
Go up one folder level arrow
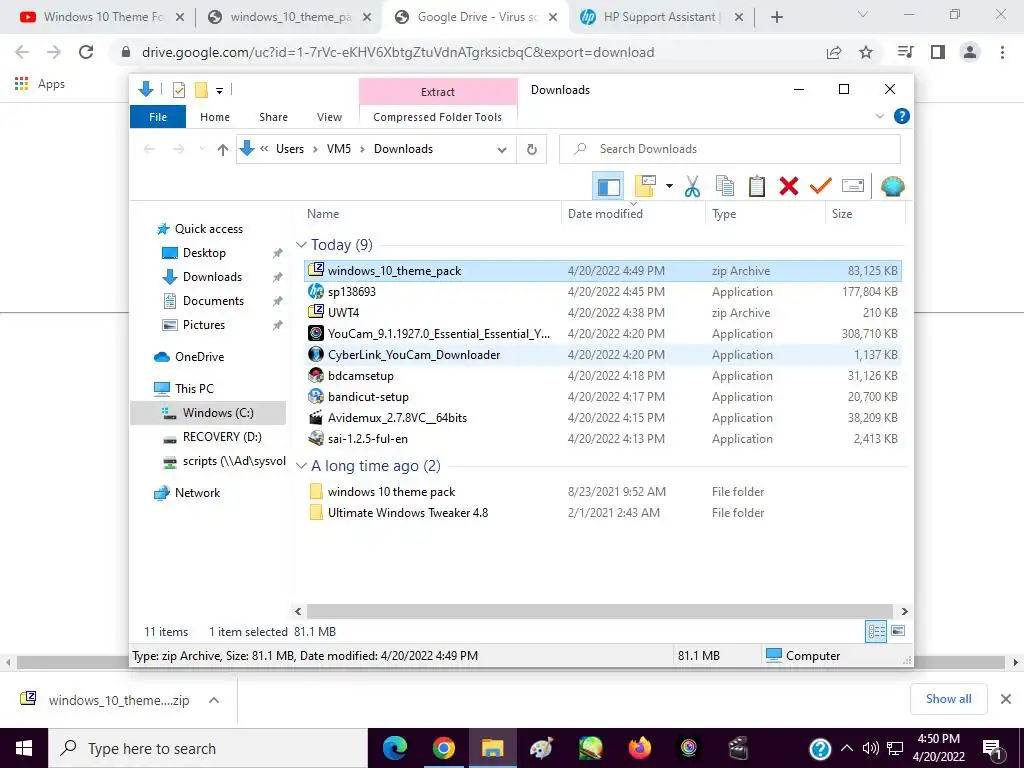point(223,150)
